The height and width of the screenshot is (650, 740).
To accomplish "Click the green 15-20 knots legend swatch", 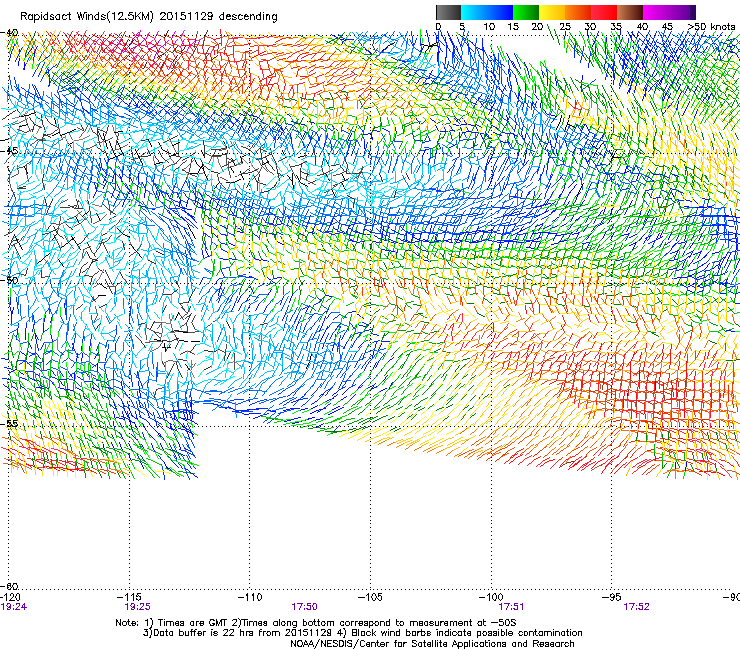I will click(526, 12).
